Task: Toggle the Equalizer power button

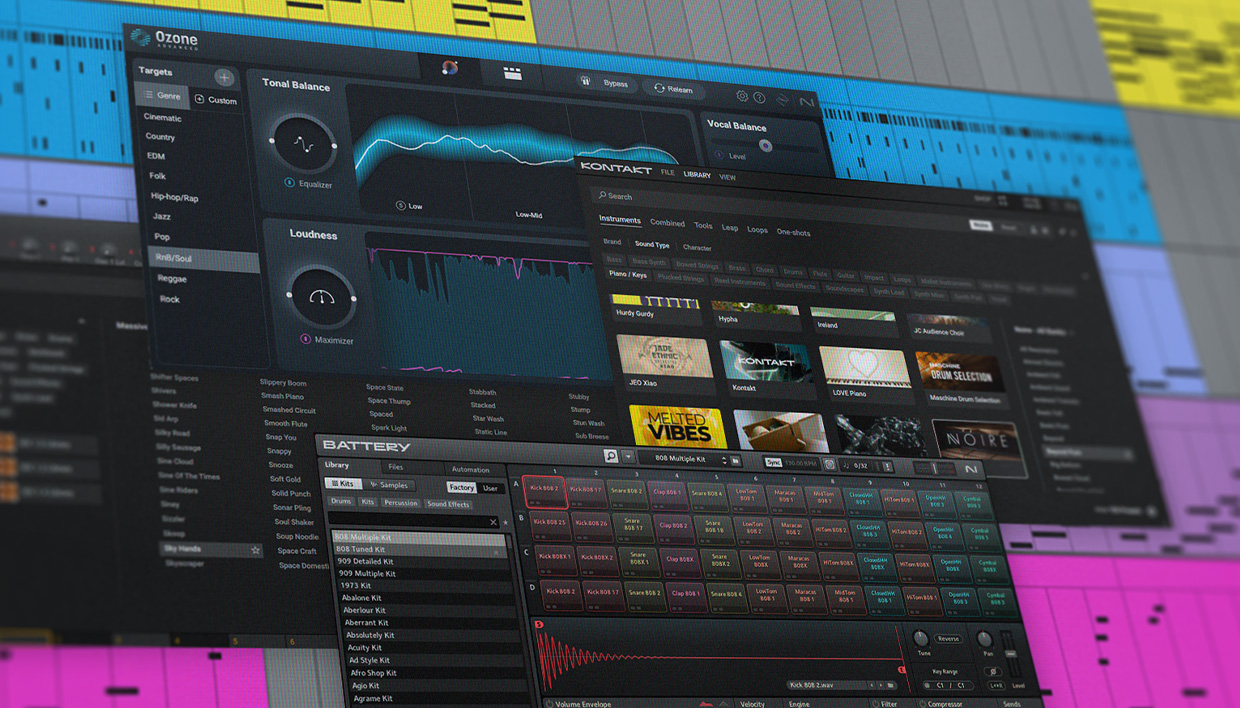Action: pos(289,183)
